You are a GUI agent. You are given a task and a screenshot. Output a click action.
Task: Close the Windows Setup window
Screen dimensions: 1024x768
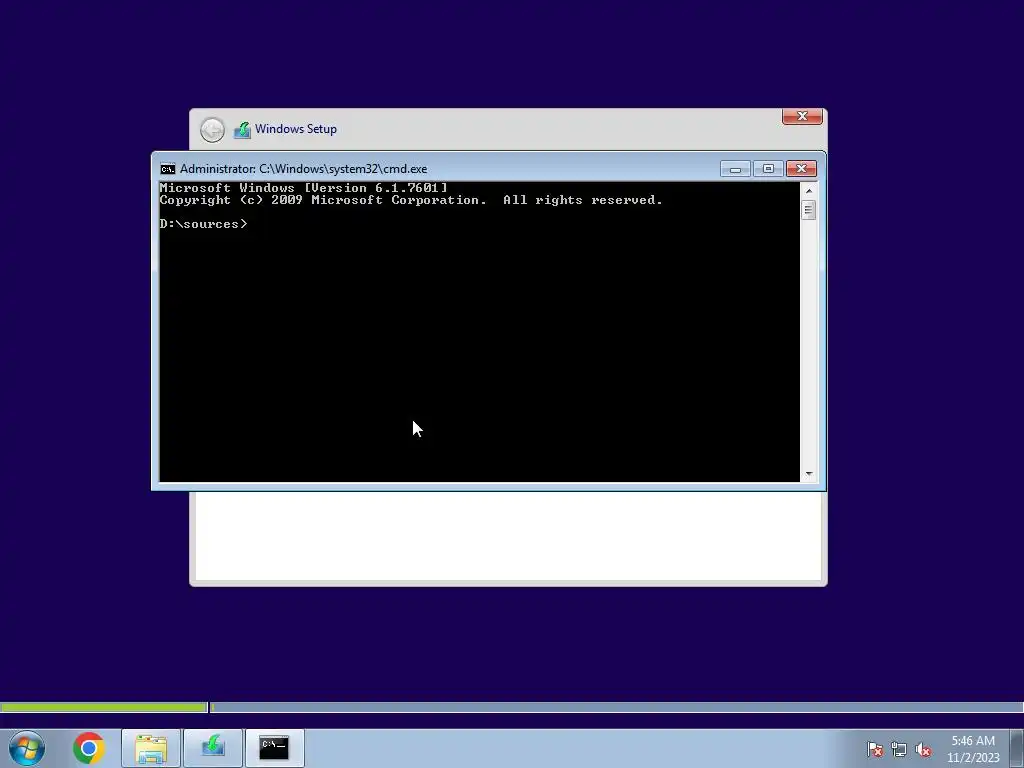[x=802, y=116]
